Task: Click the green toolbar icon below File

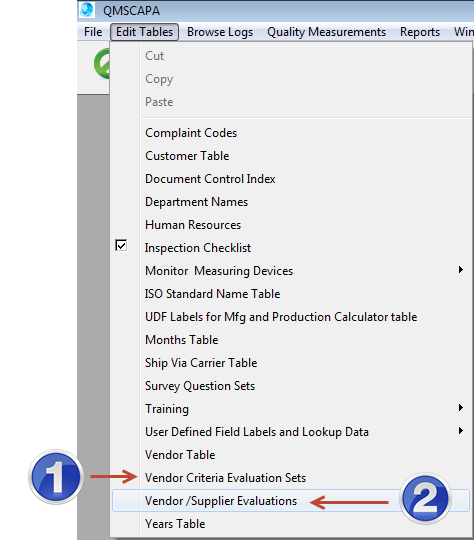Action: tap(102, 64)
